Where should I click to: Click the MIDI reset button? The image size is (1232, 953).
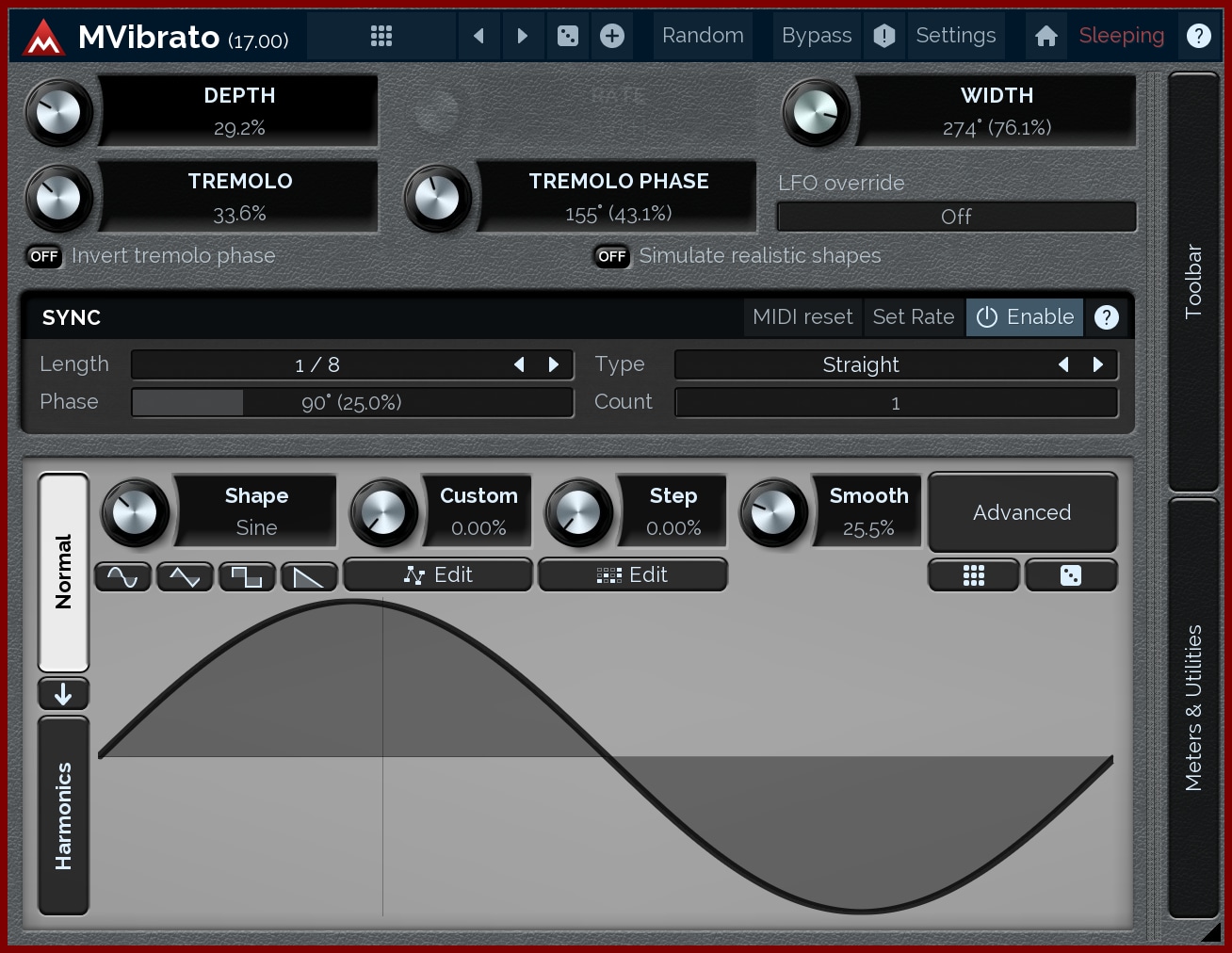tap(802, 317)
